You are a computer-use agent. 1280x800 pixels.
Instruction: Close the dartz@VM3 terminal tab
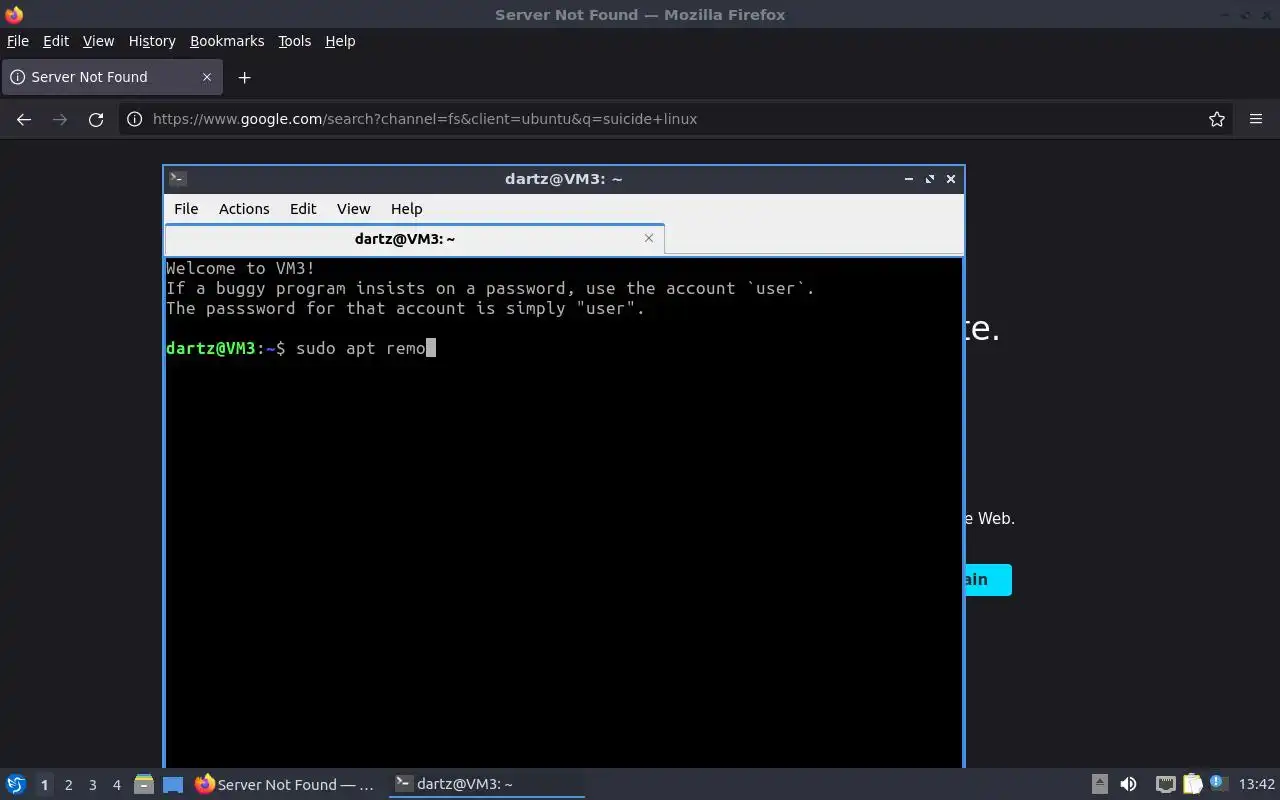tap(649, 238)
